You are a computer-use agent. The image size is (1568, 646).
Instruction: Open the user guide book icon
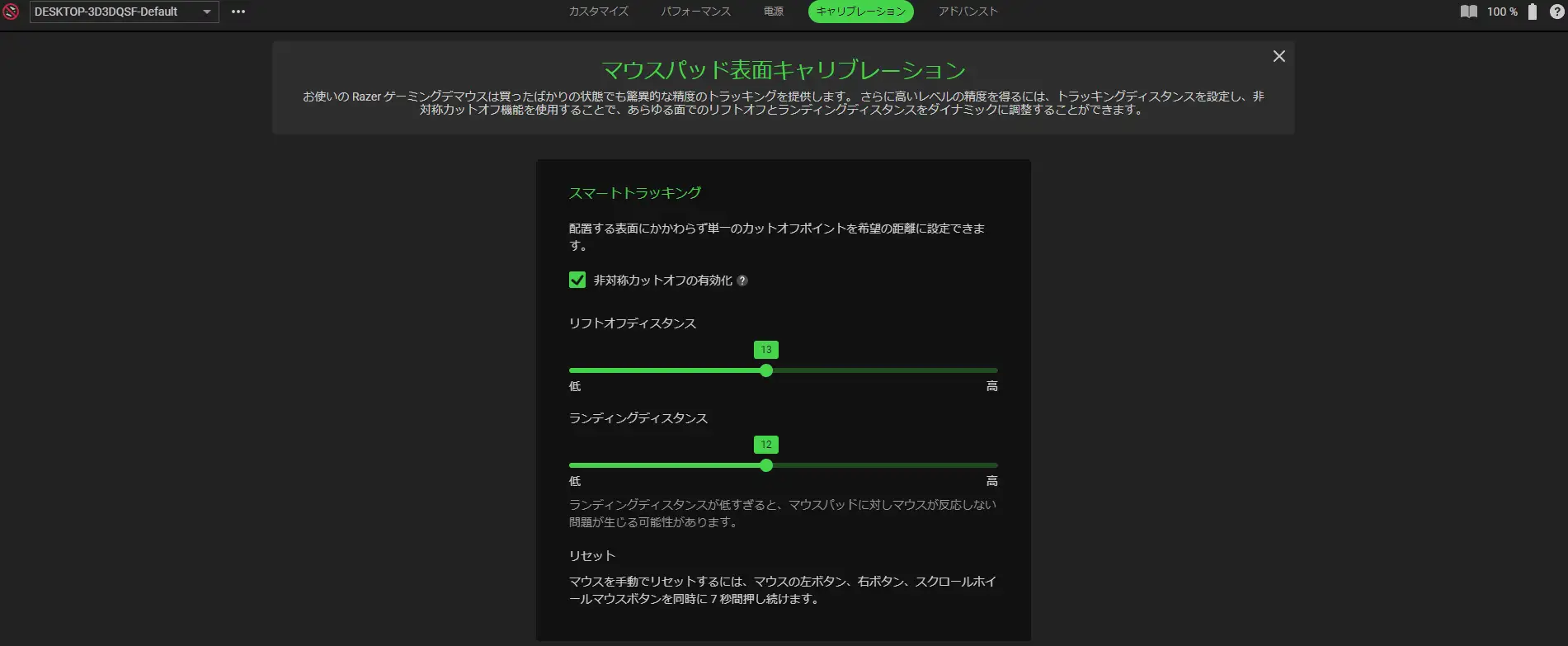(x=1469, y=12)
